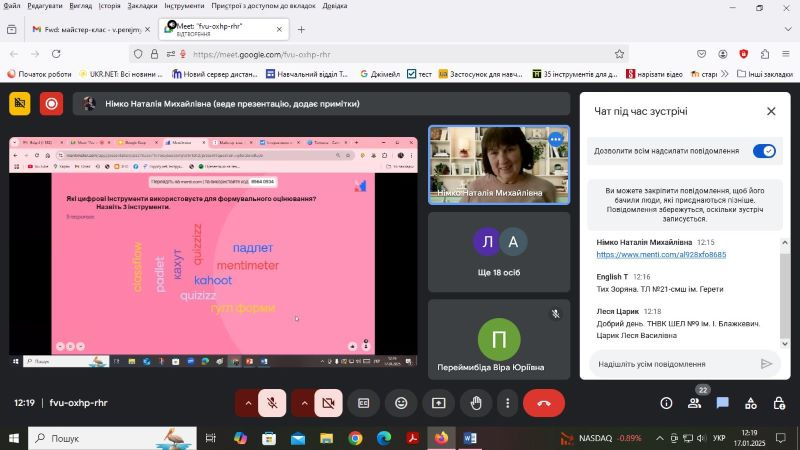The image size is (800, 450).
Task: Show participants list icon
Action: pos(694,403)
